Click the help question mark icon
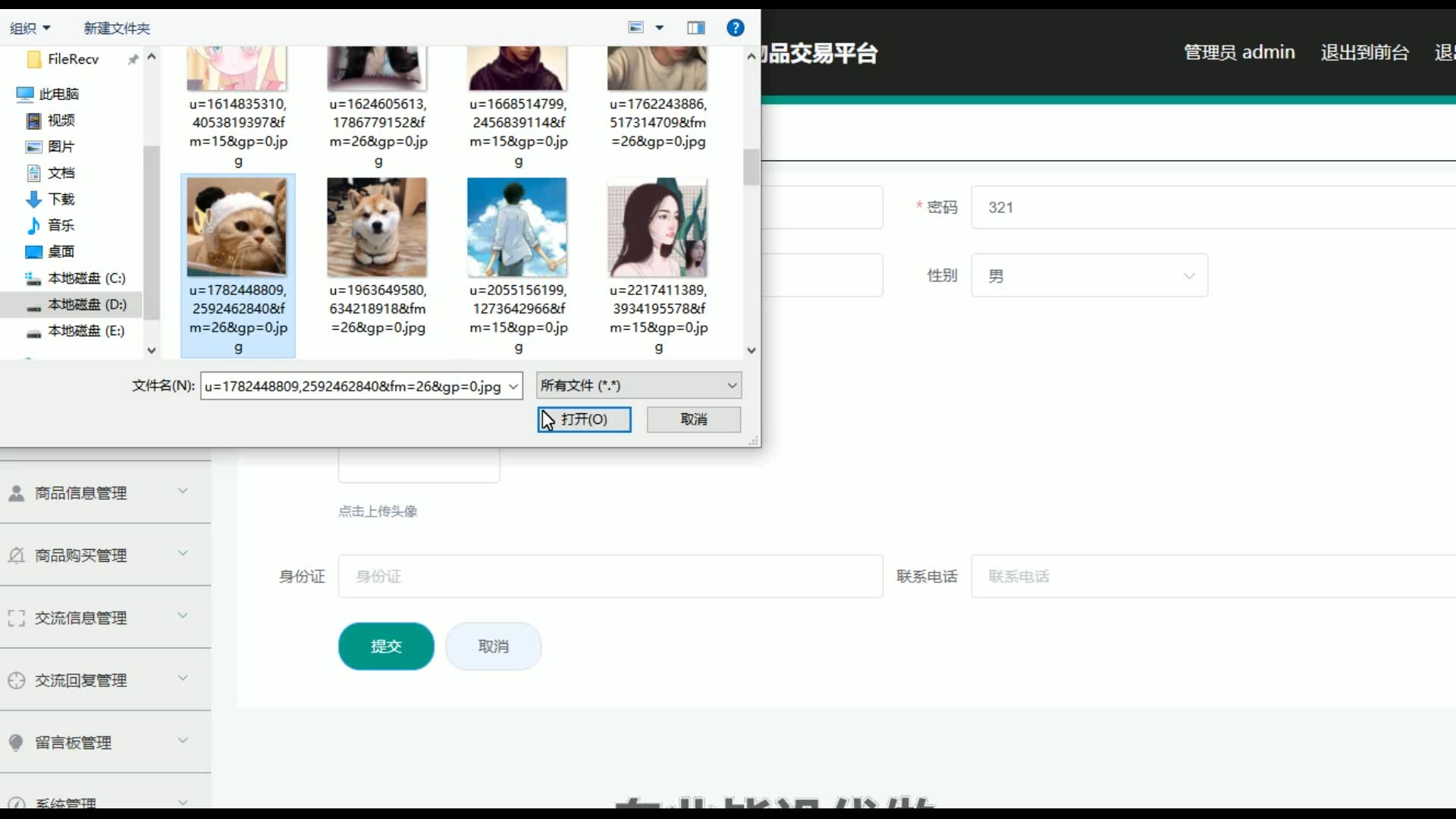 (x=735, y=28)
